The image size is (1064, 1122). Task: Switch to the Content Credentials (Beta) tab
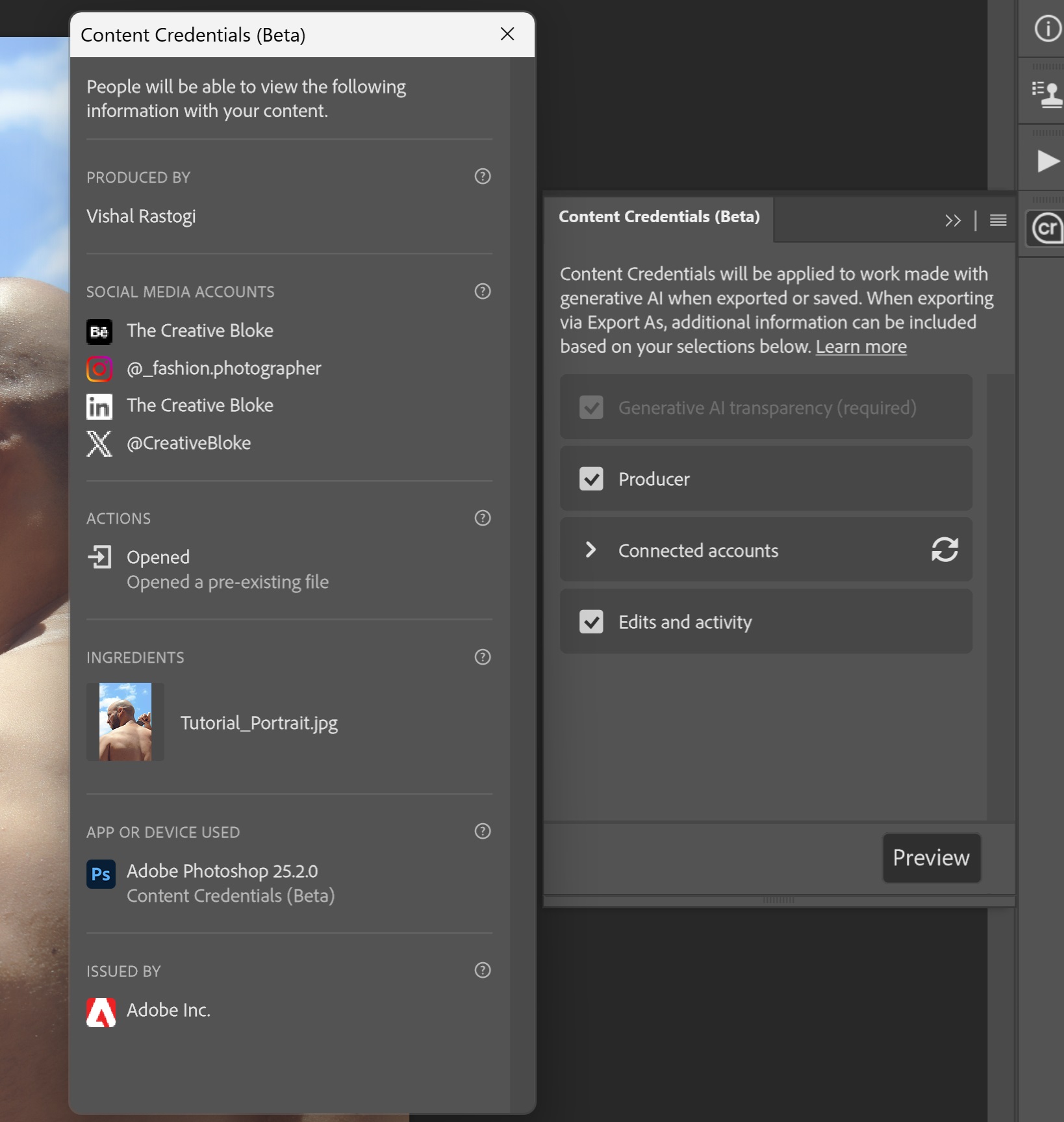click(x=659, y=216)
